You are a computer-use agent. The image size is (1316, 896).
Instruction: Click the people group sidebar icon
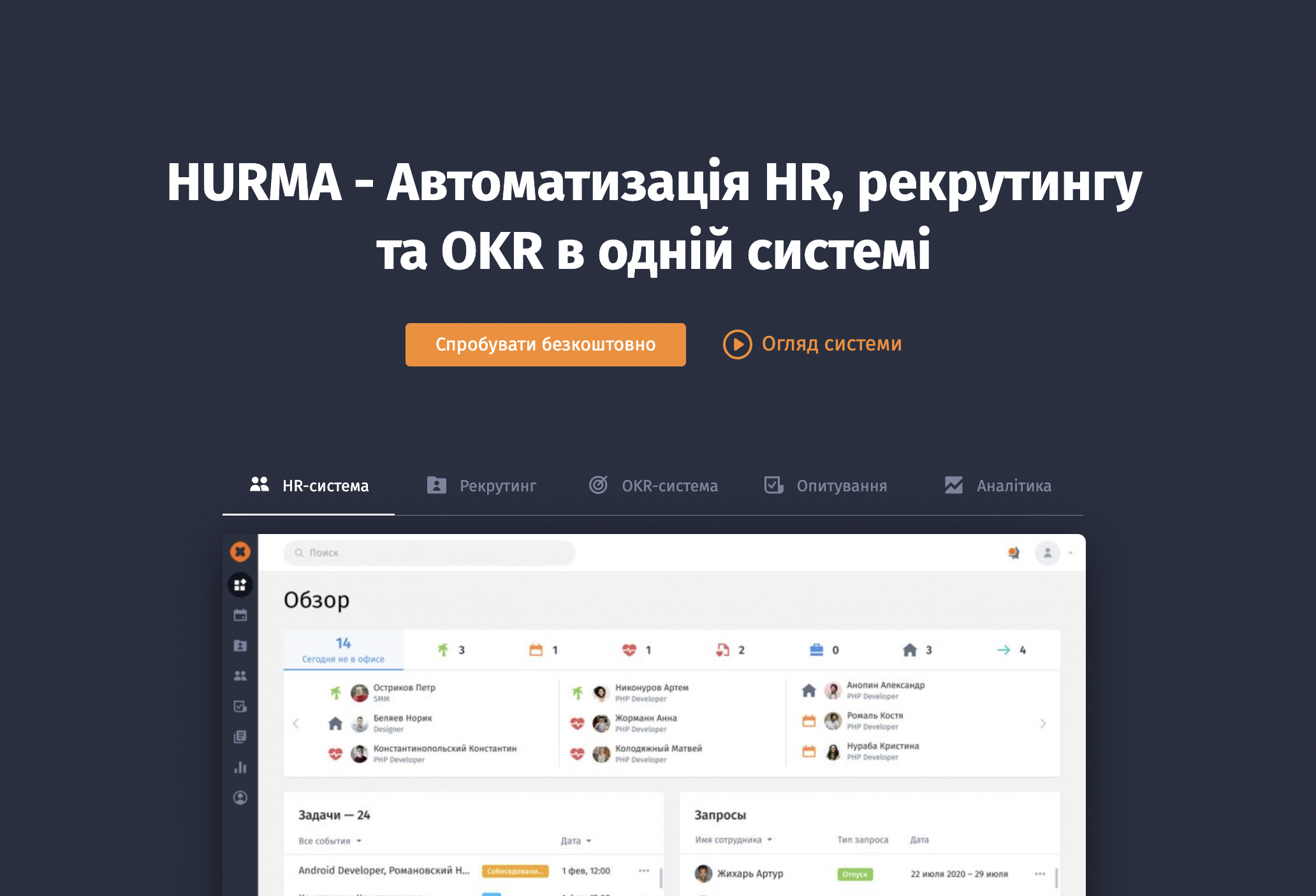[240, 676]
